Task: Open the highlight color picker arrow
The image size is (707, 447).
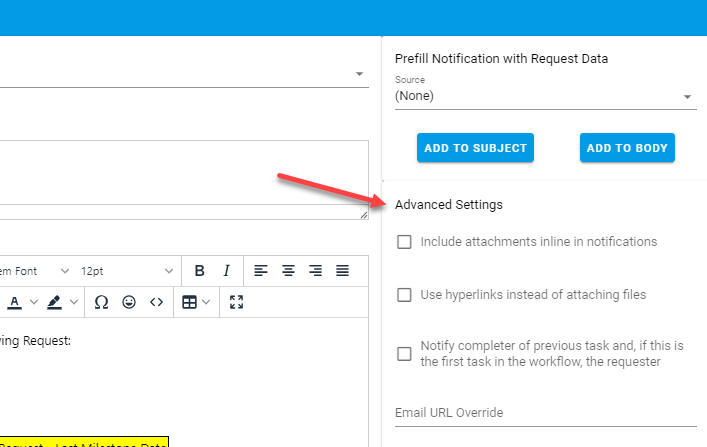Action: tap(75, 302)
